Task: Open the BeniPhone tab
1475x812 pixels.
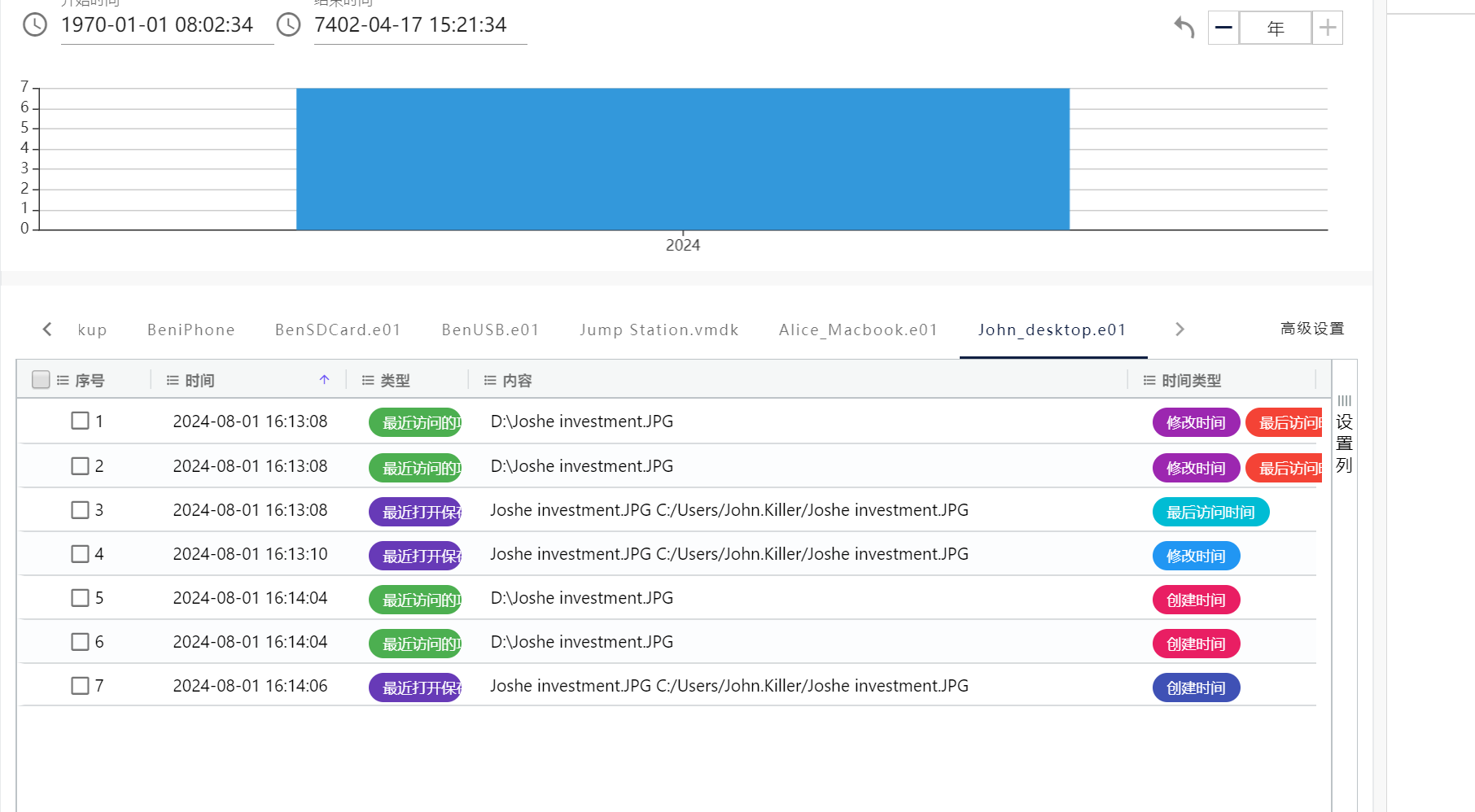Action: point(191,330)
